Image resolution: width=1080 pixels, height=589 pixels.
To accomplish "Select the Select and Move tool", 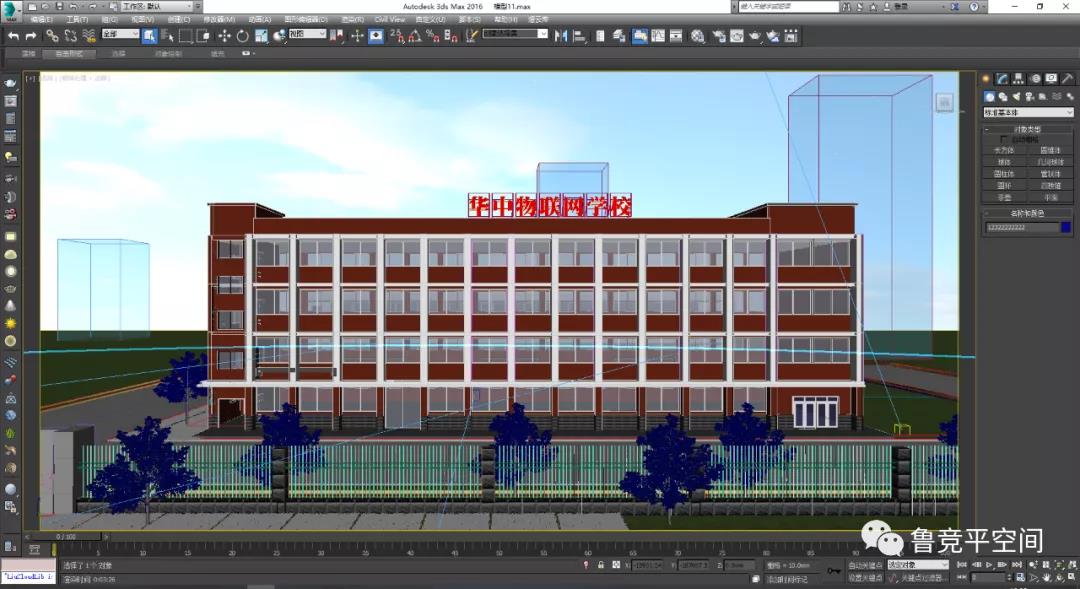I will (x=224, y=36).
